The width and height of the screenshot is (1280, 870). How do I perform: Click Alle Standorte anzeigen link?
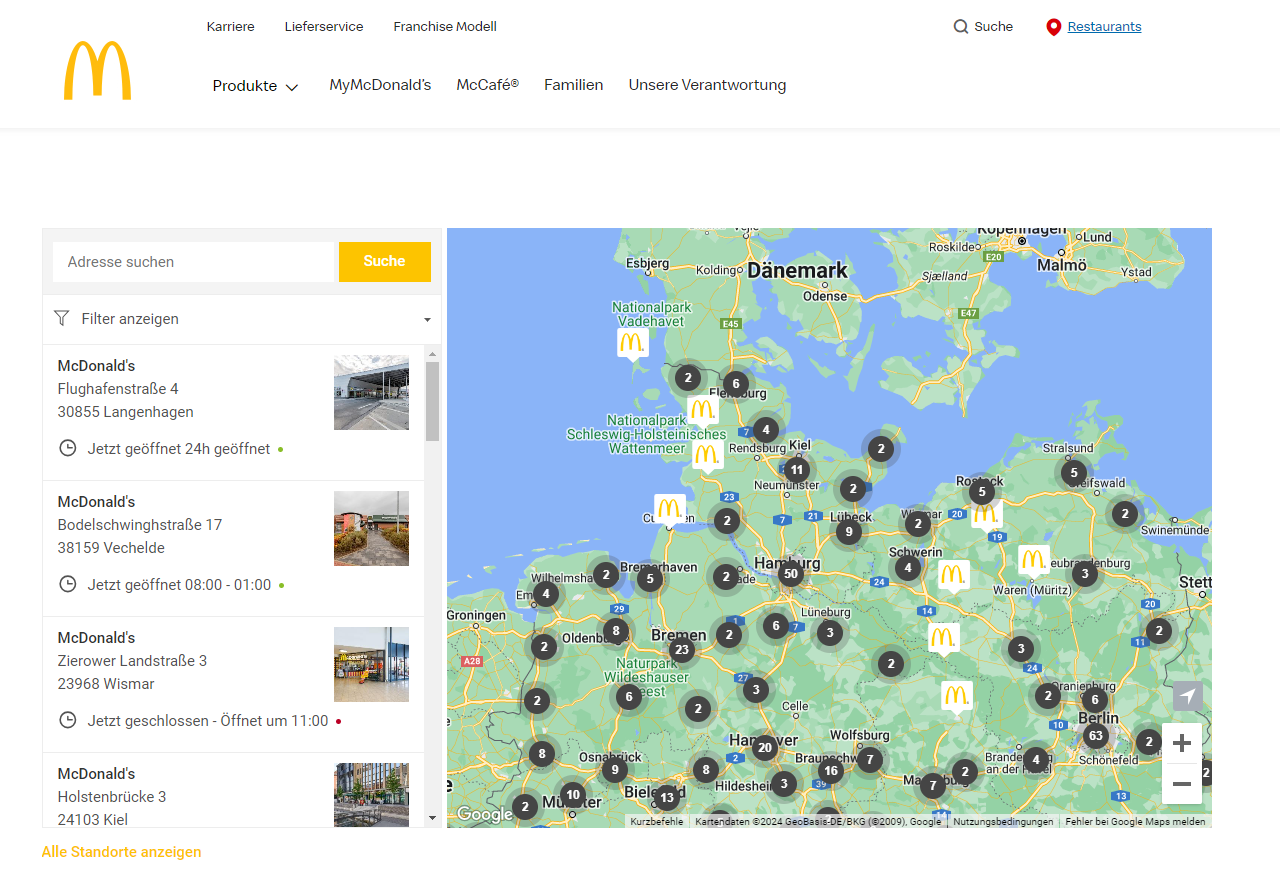(121, 852)
